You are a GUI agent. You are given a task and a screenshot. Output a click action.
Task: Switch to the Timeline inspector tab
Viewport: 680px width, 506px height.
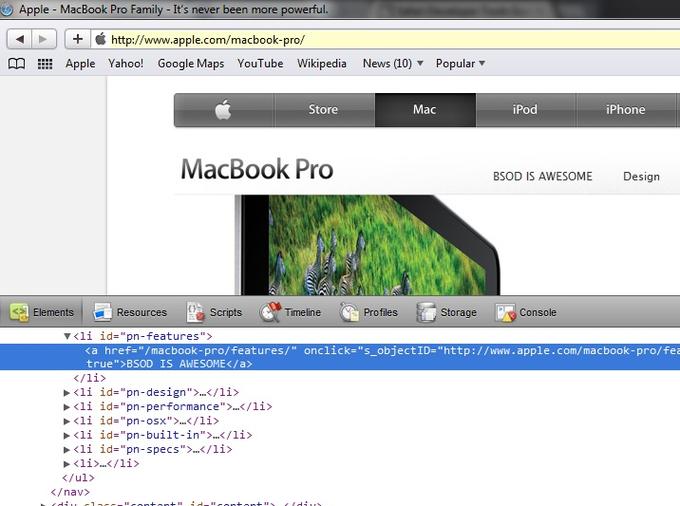pos(290,312)
